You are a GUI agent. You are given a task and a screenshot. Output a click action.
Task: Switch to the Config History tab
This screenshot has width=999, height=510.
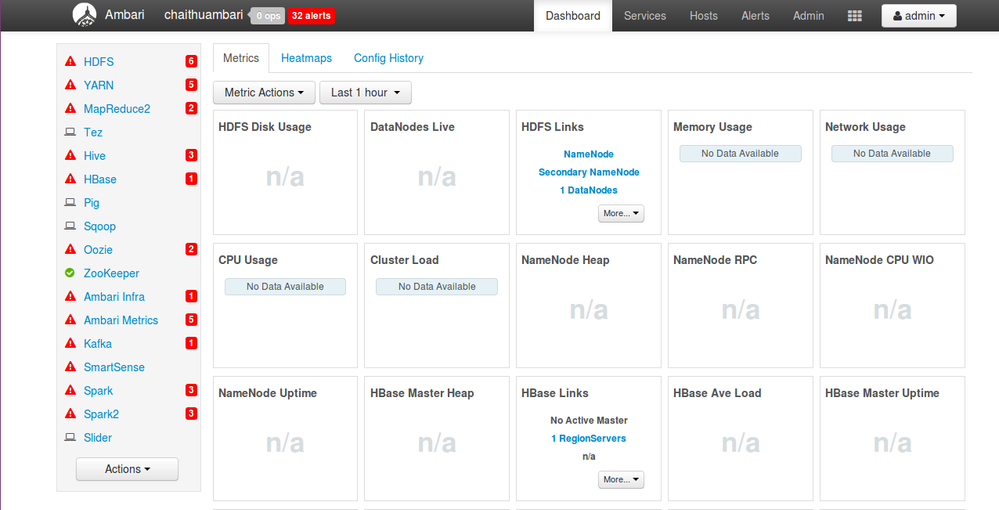tap(389, 58)
